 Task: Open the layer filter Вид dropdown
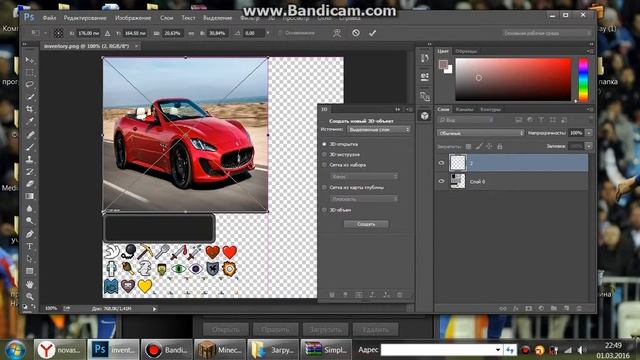click(x=465, y=120)
